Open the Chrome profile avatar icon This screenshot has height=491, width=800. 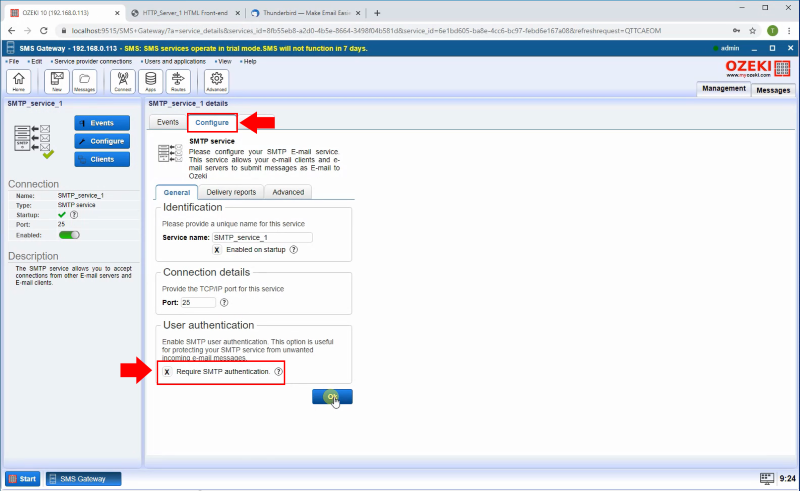tap(772, 31)
